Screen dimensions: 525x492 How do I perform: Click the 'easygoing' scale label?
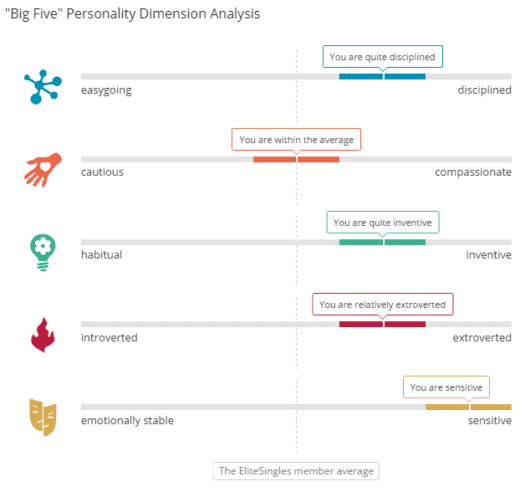point(106,90)
